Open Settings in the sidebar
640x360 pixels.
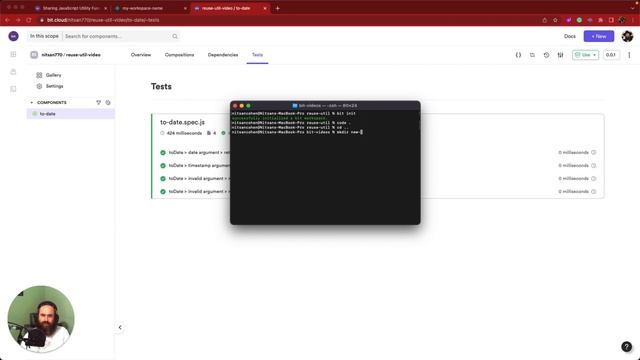[54, 86]
